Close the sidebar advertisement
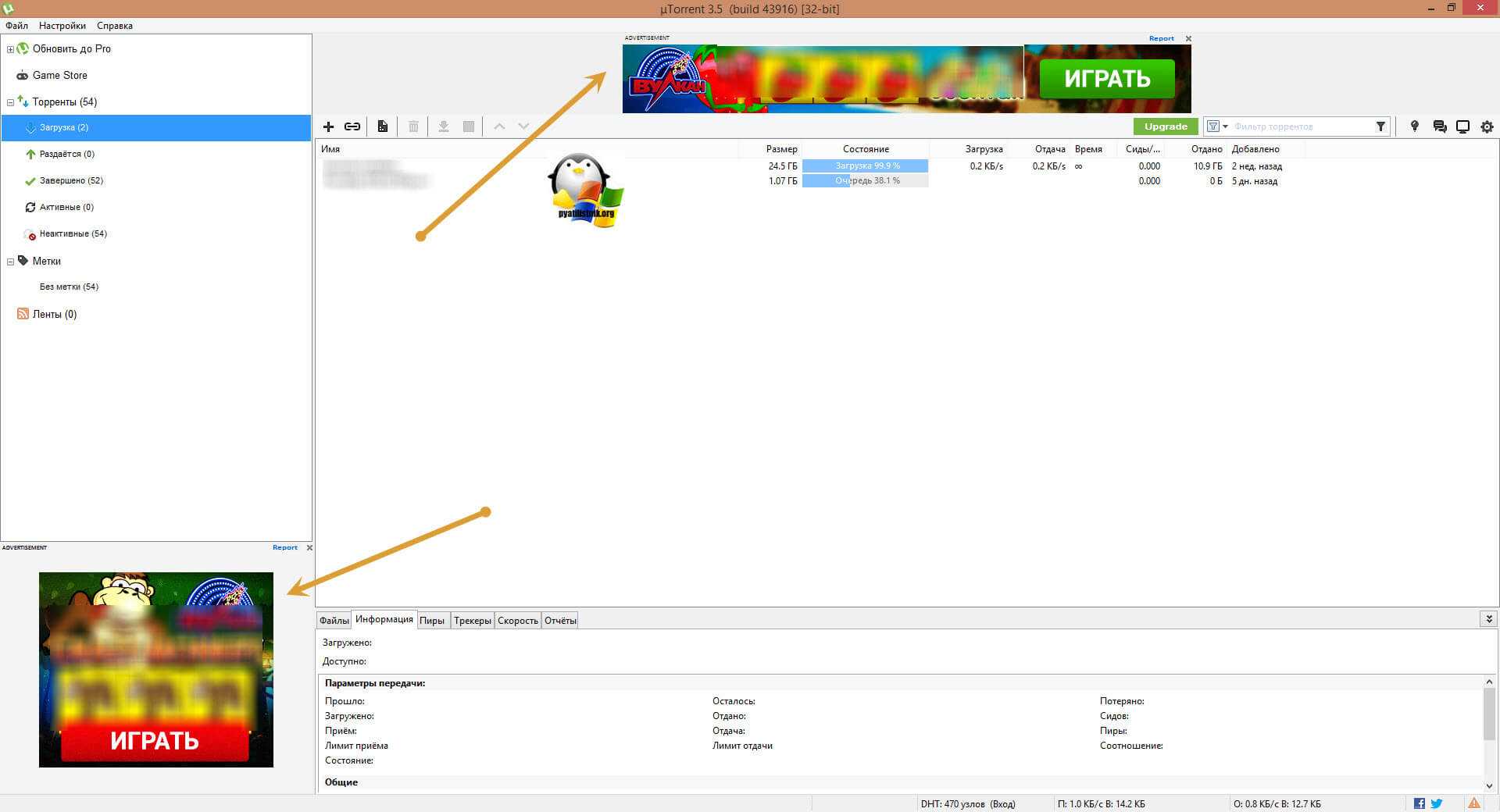The height and width of the screenshot is (812, 1500). pos(309,547)
